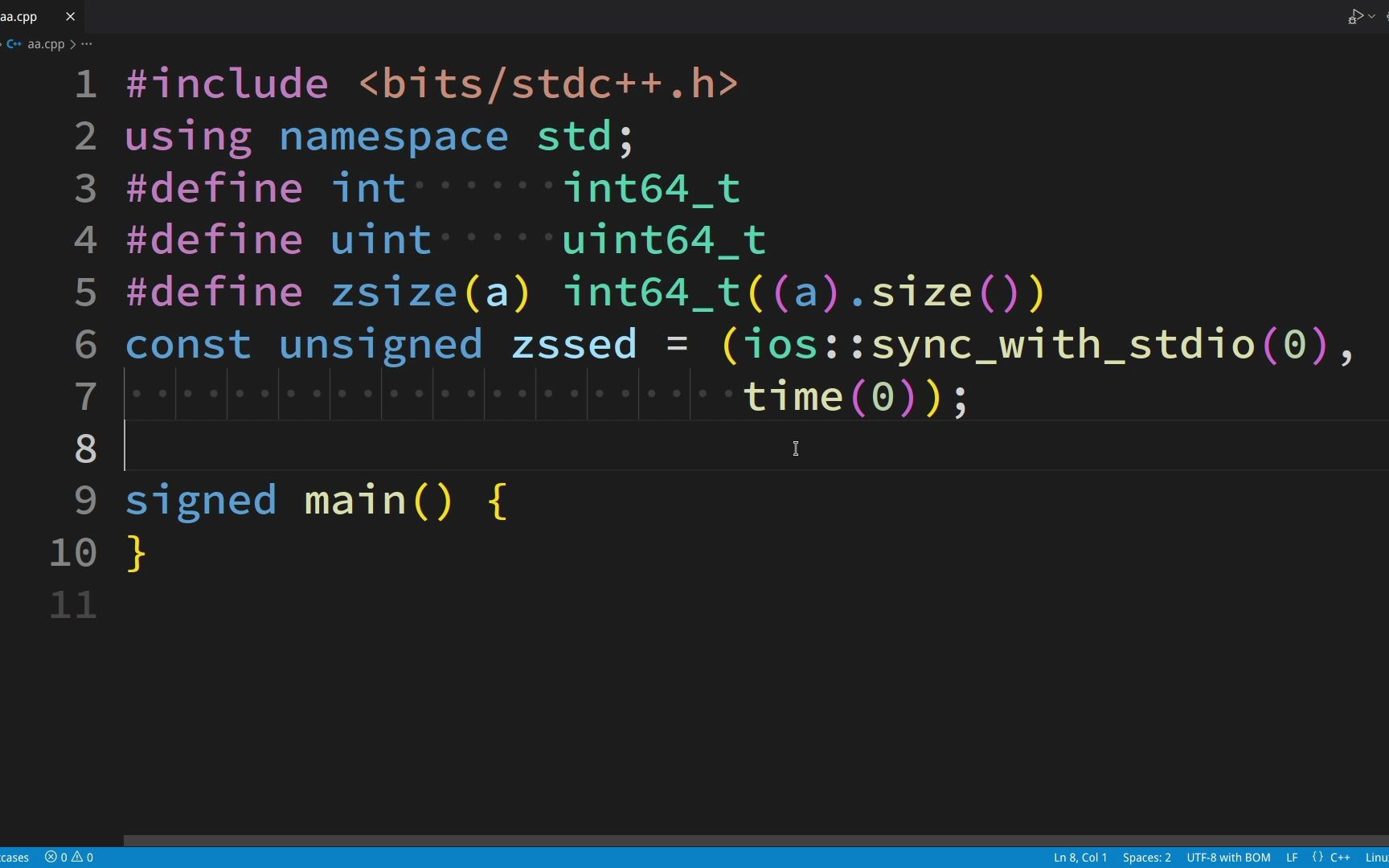
Task: Click on <bits/stdc++.h> include header
Action: pos(548,84)
